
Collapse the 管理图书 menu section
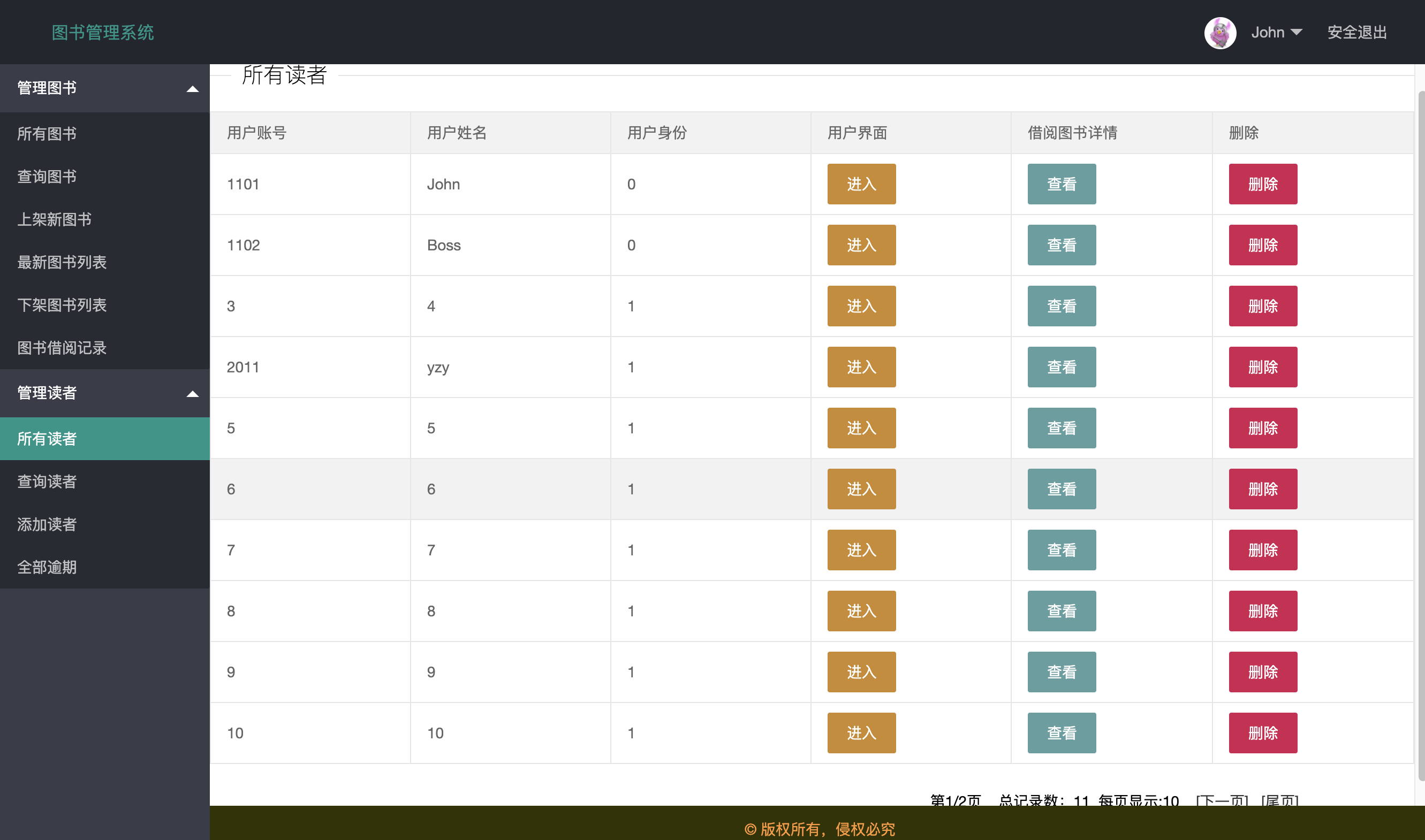pos(105,88)
